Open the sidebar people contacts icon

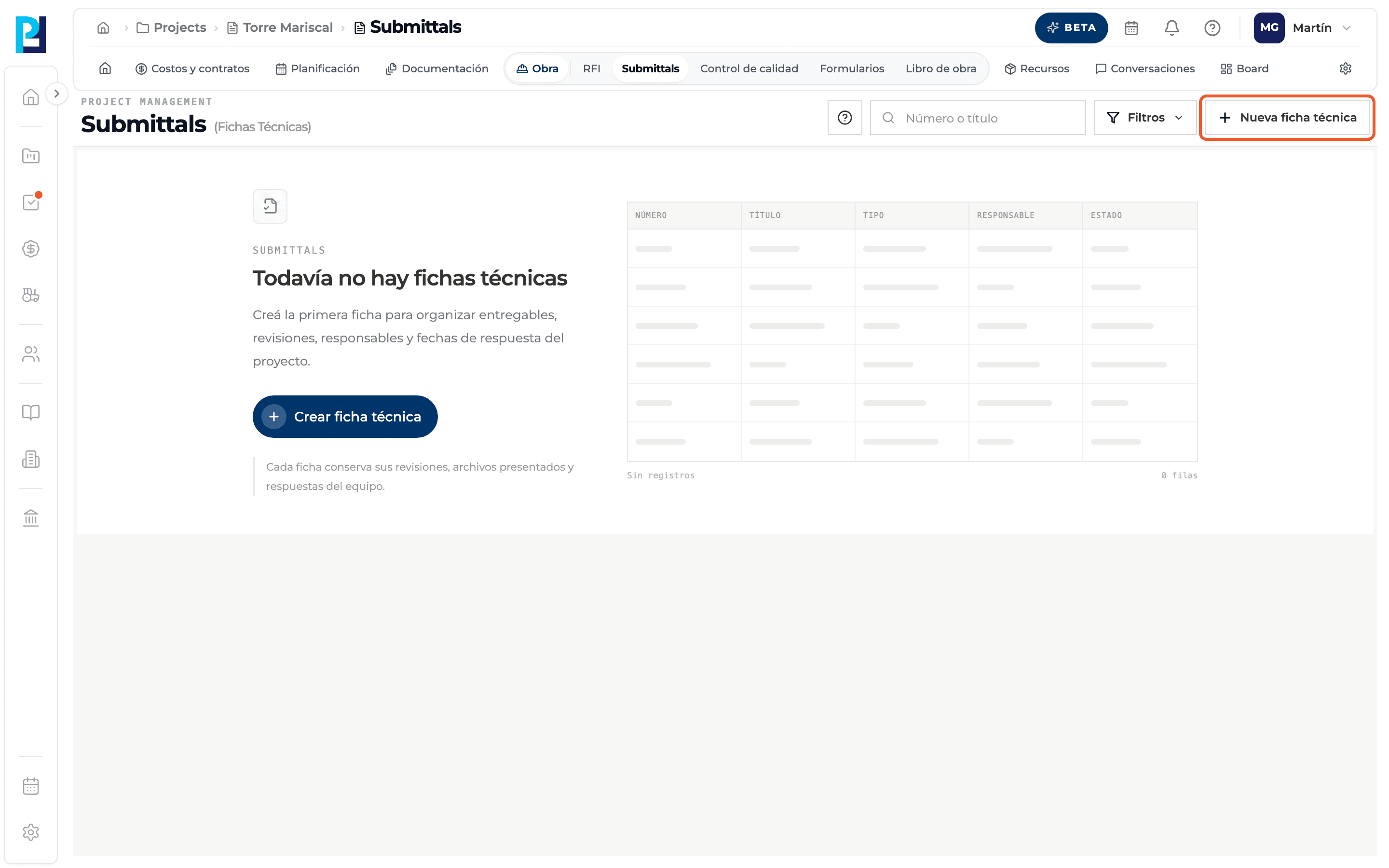tap(31, 354)
